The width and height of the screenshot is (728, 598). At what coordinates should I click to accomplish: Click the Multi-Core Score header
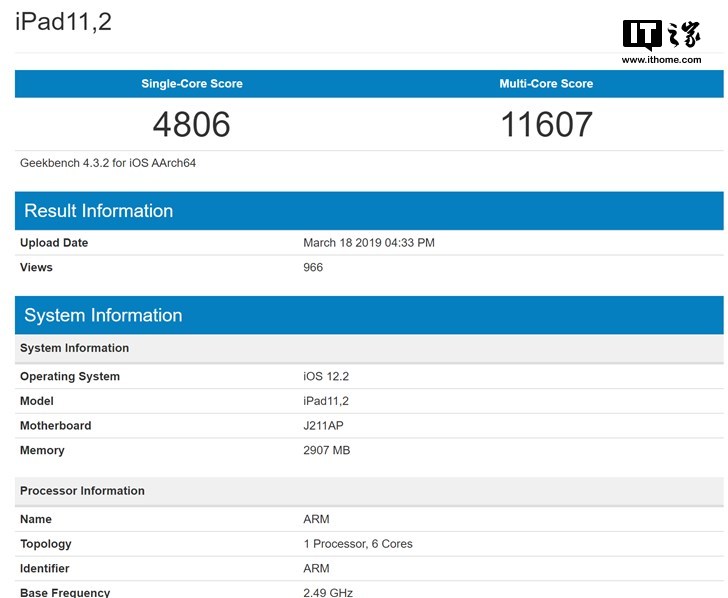pyautogui.click(x=546, y=84)
